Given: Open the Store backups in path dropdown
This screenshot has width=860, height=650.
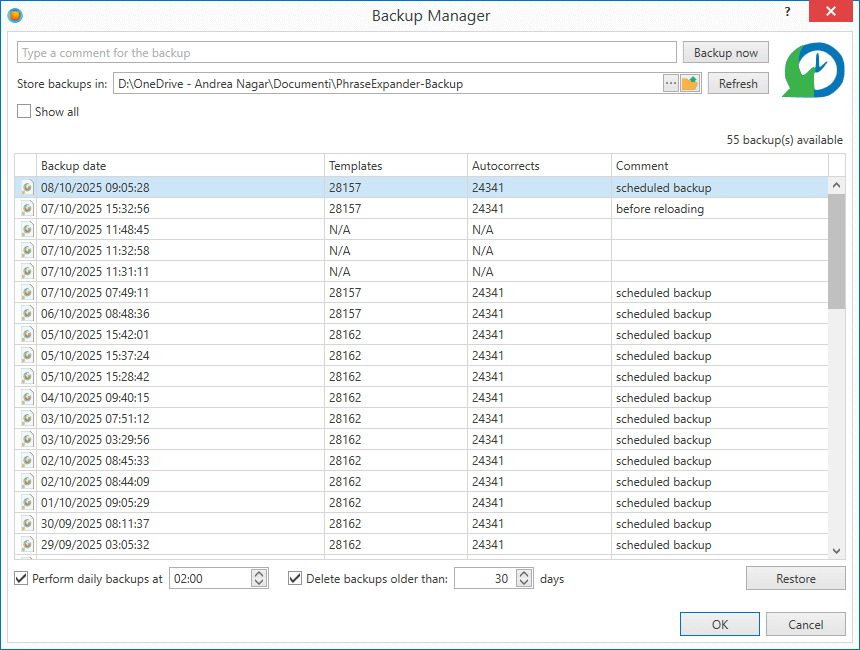Looking at the screenshot, I should 386,84.
